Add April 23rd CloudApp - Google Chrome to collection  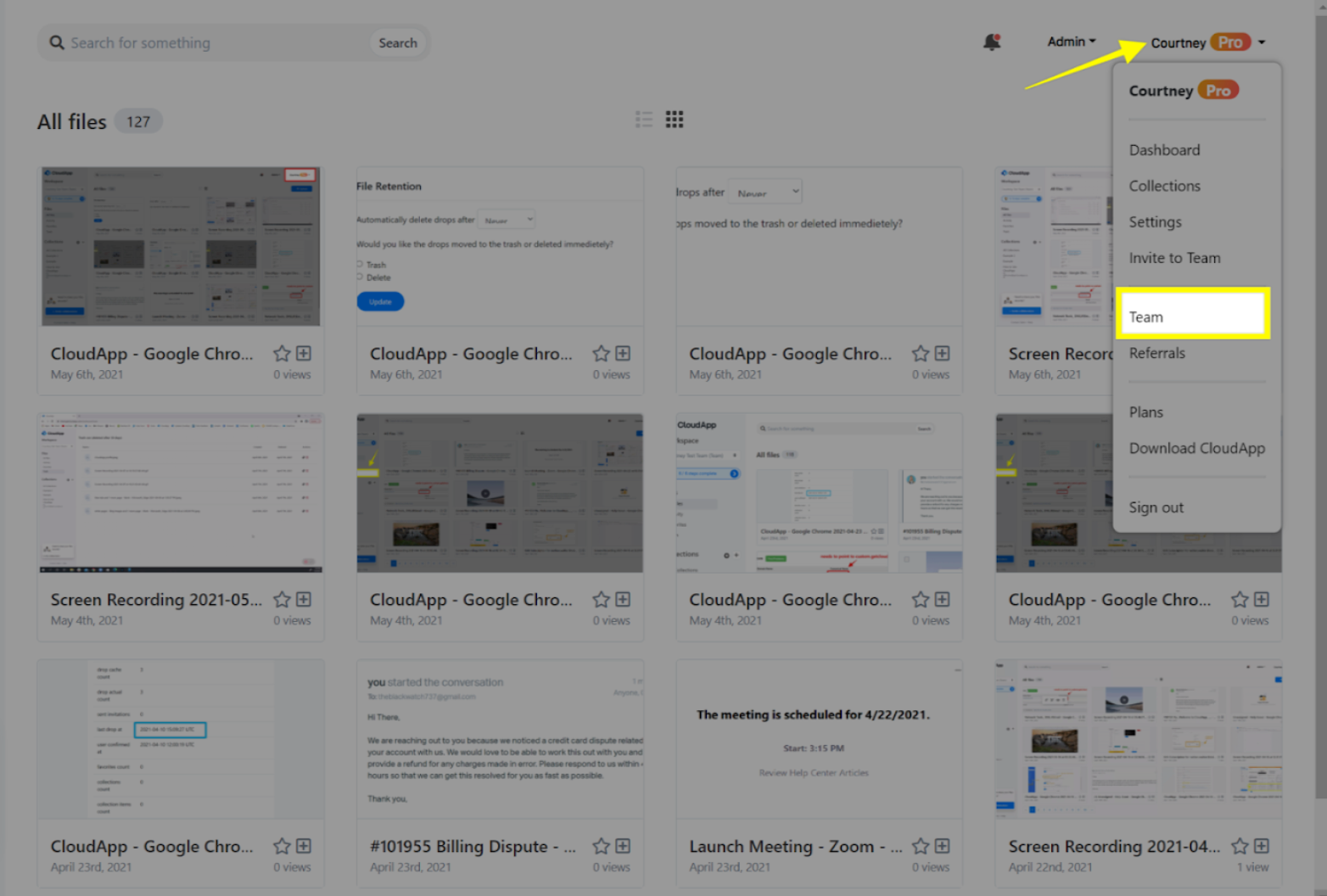(x=304, y=846)
